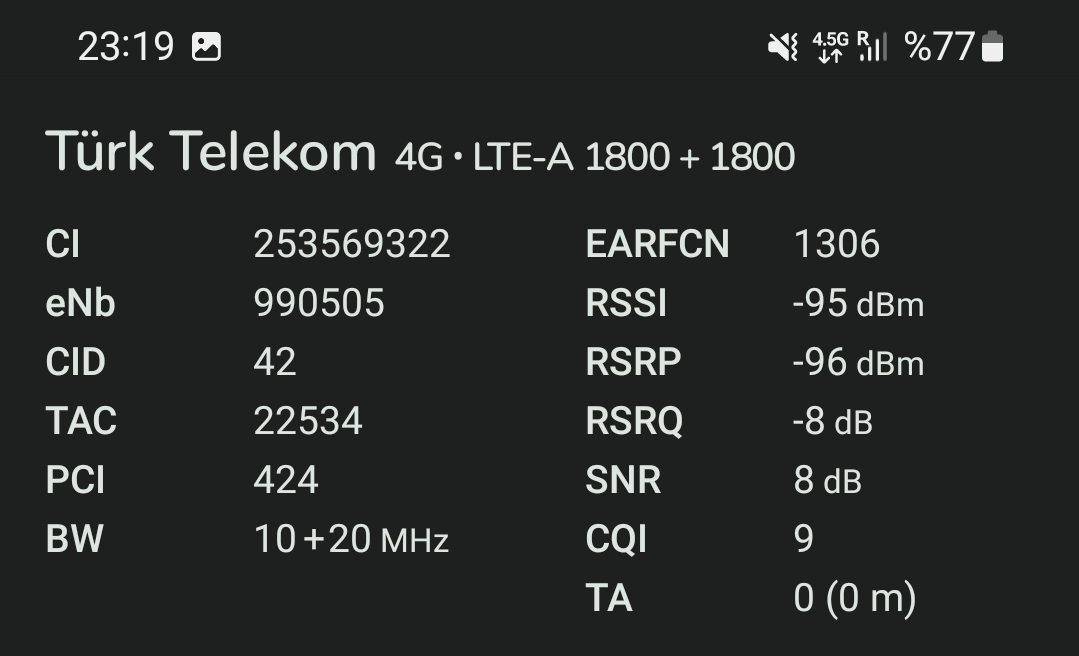
Task: Tap the EARFCN value 1306
Action: (x=836, y=244)
